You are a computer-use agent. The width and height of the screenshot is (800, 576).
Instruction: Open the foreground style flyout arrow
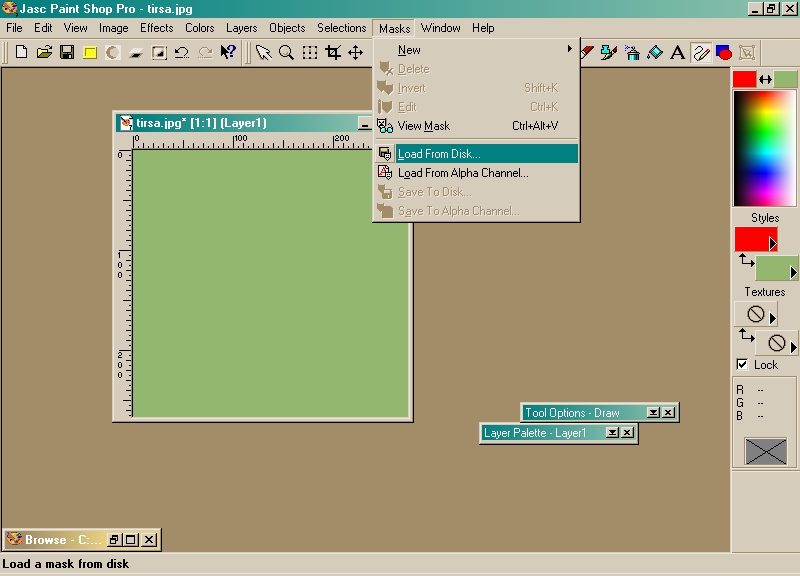click(773, 244)
